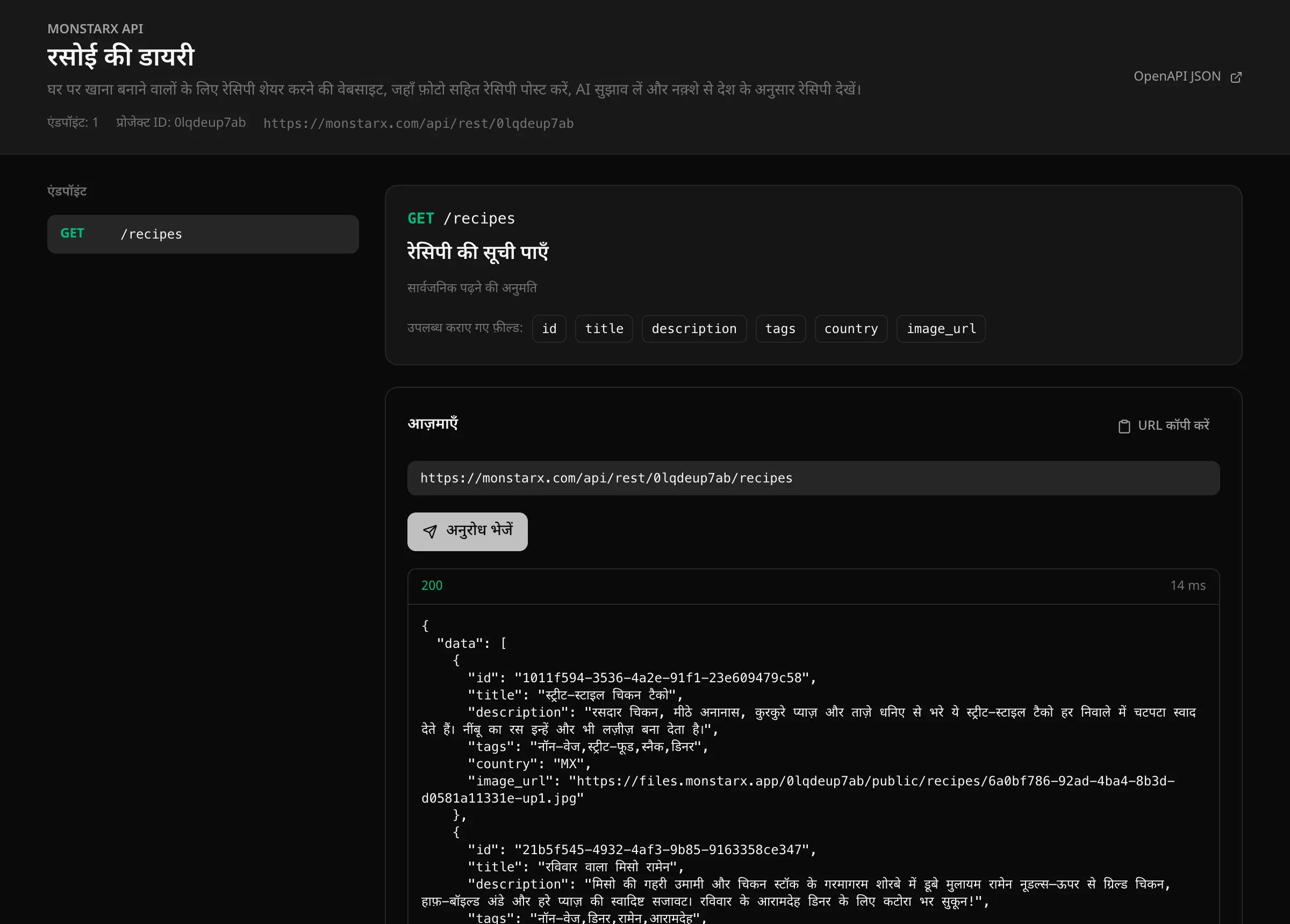Screen dimensions: 1290x924
Task: Click the 'आज़माएँ' section heading
Action: click(432, 424)
